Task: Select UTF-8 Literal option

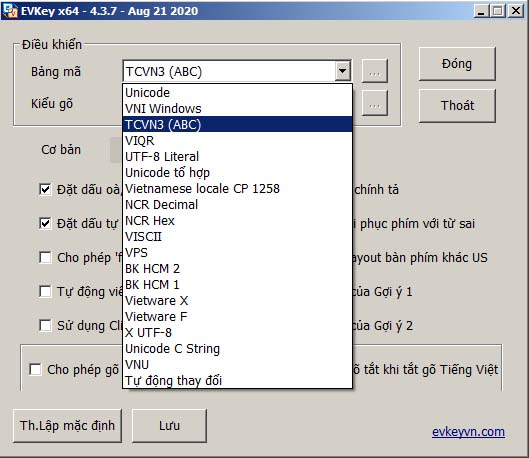Action: (238, 156)
